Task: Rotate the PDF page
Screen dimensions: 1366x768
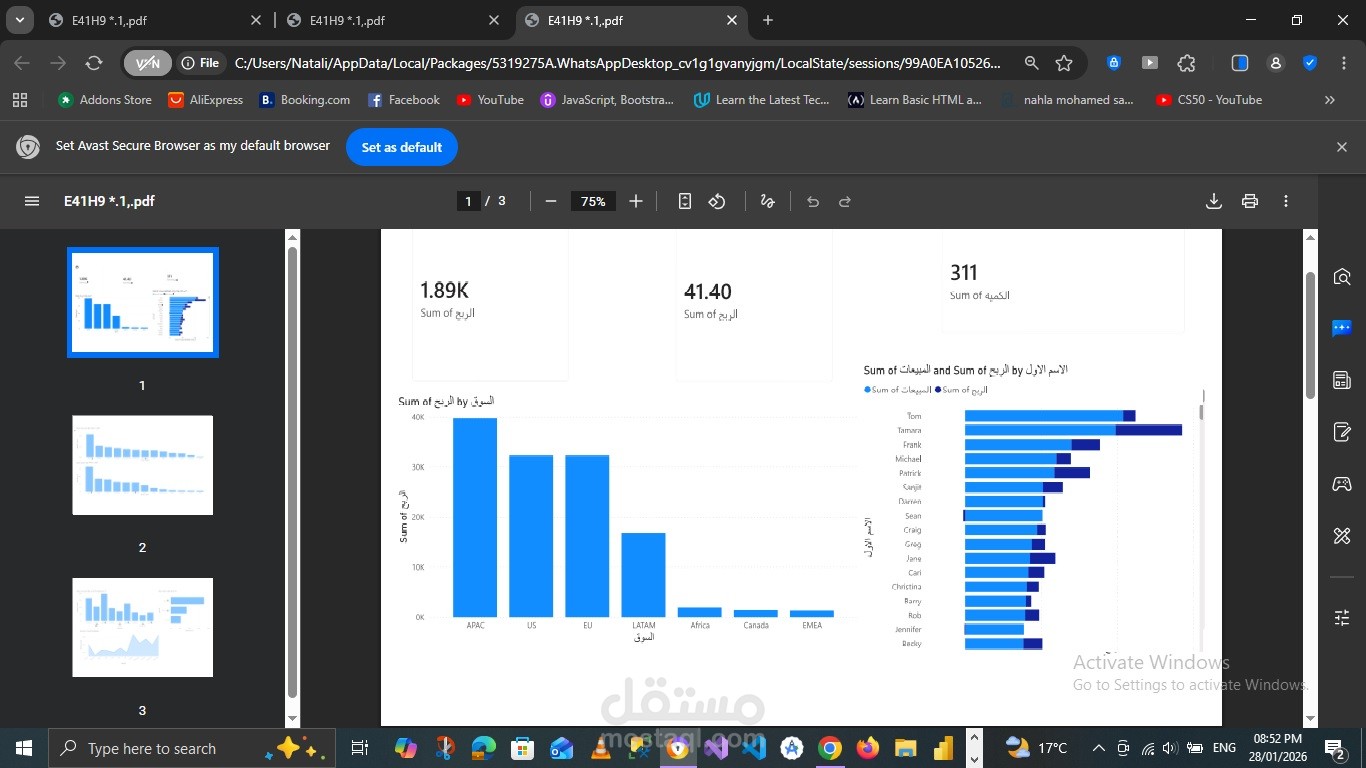Action: [x=717, y=201]
